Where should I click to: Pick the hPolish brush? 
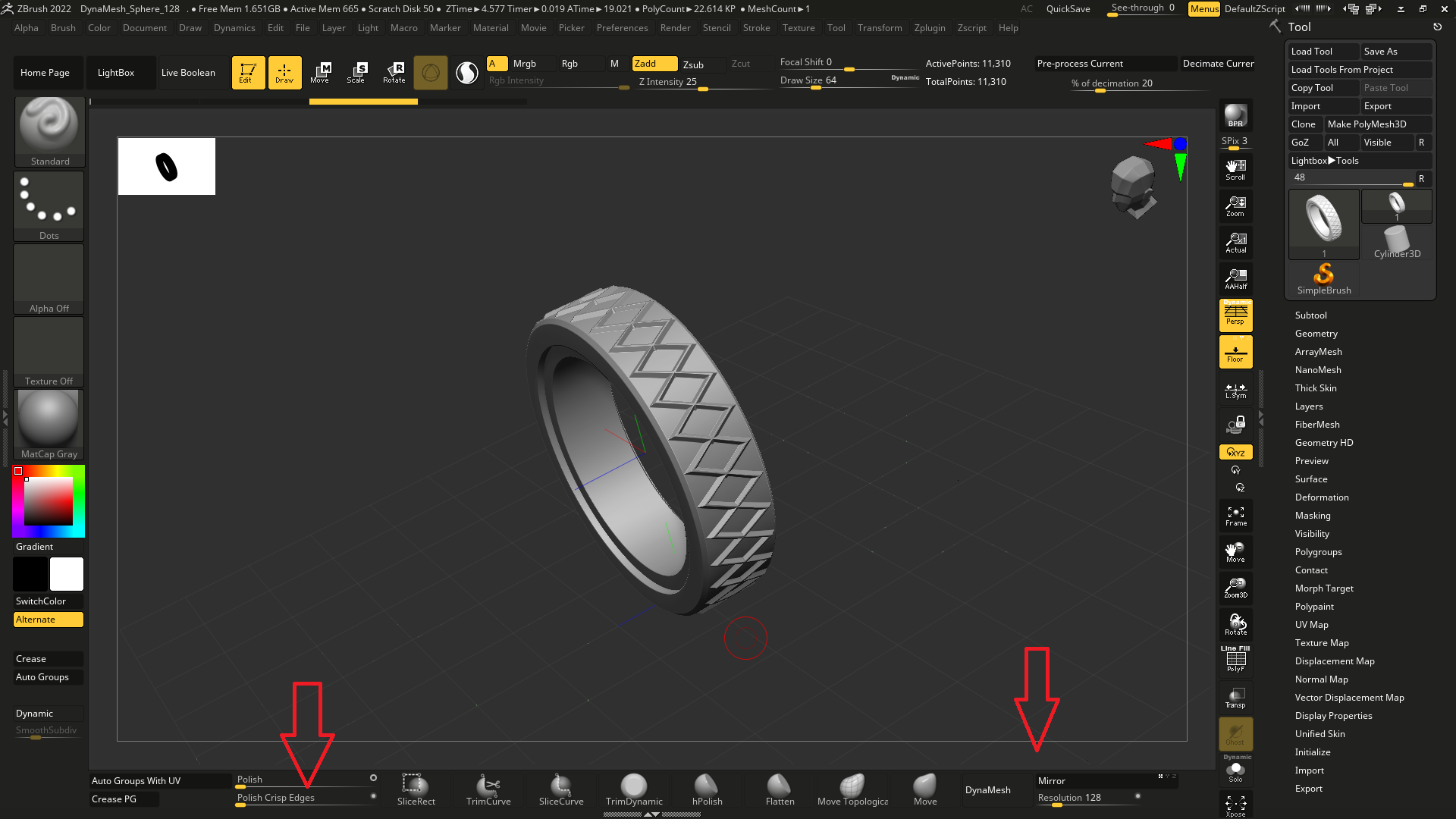point(707,789)
